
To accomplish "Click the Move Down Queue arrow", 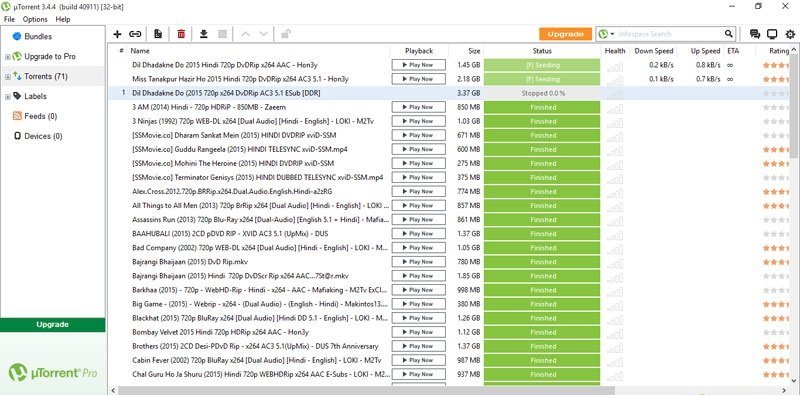I will click(x=263, y=34).
